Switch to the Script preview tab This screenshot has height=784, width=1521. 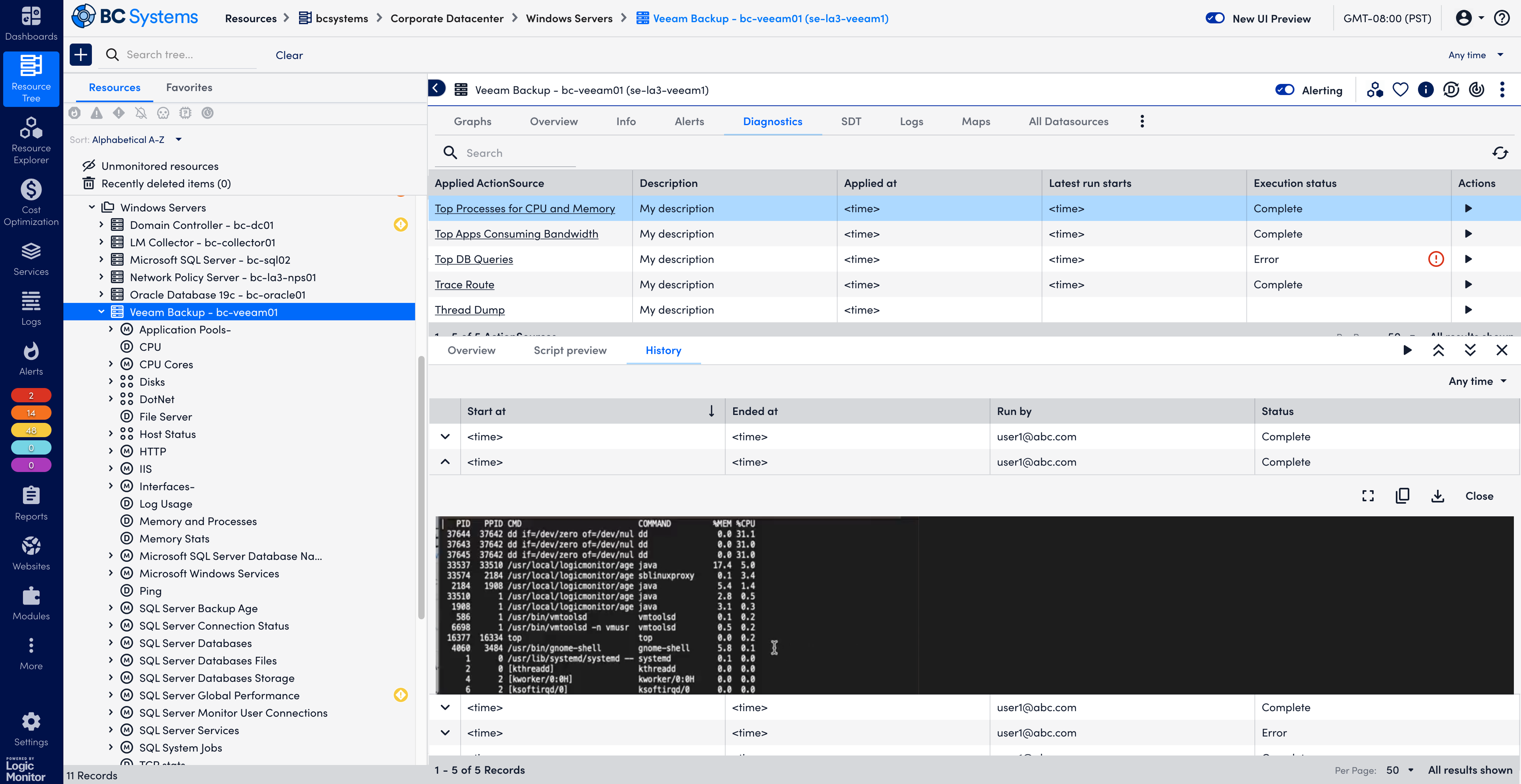coord(569,350)
